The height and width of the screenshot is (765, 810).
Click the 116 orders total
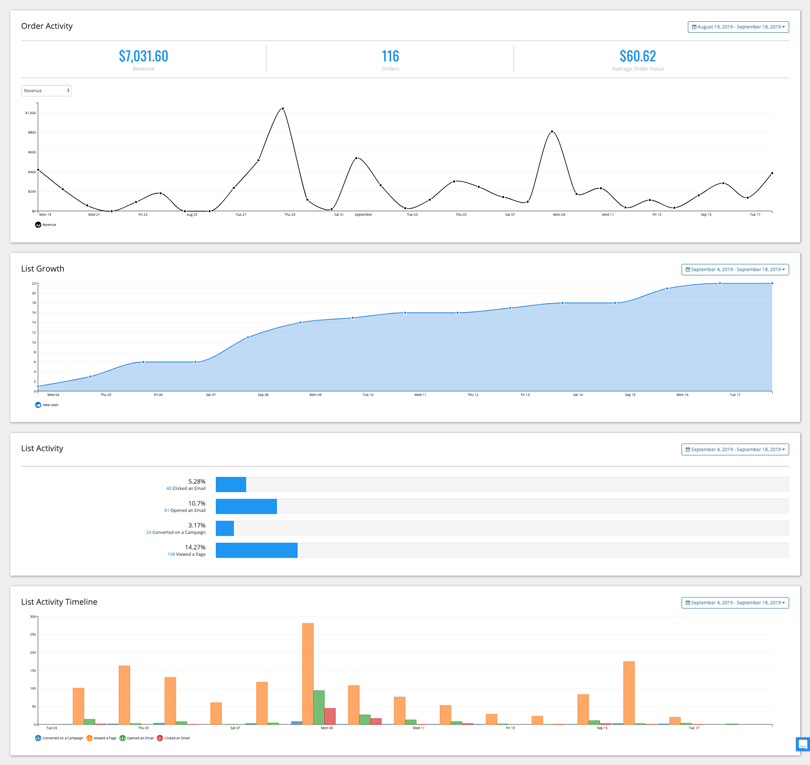[391, 56]
